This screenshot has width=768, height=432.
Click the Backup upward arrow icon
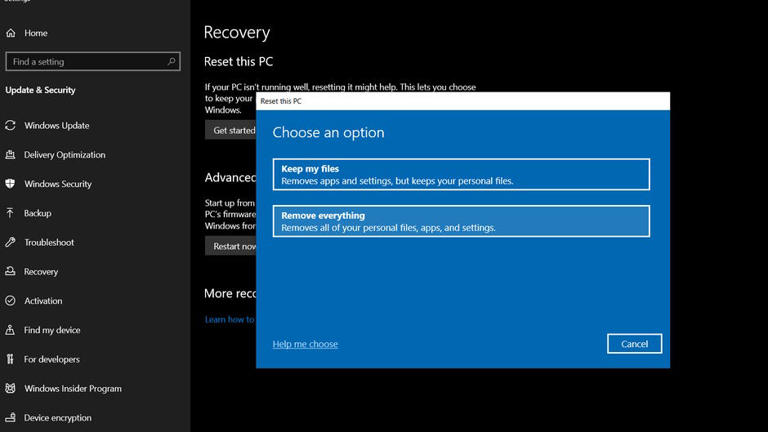tap(10, 213)
